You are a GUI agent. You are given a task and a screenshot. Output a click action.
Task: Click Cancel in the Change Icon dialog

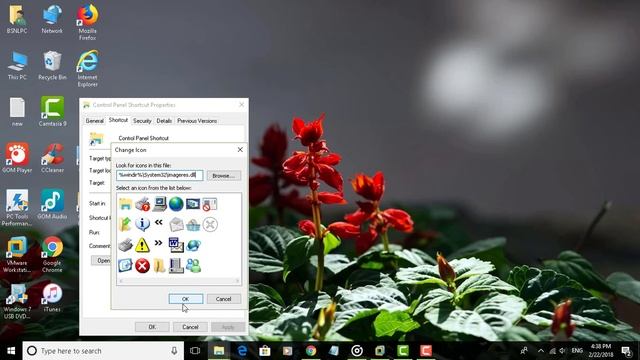click(224, 299)
